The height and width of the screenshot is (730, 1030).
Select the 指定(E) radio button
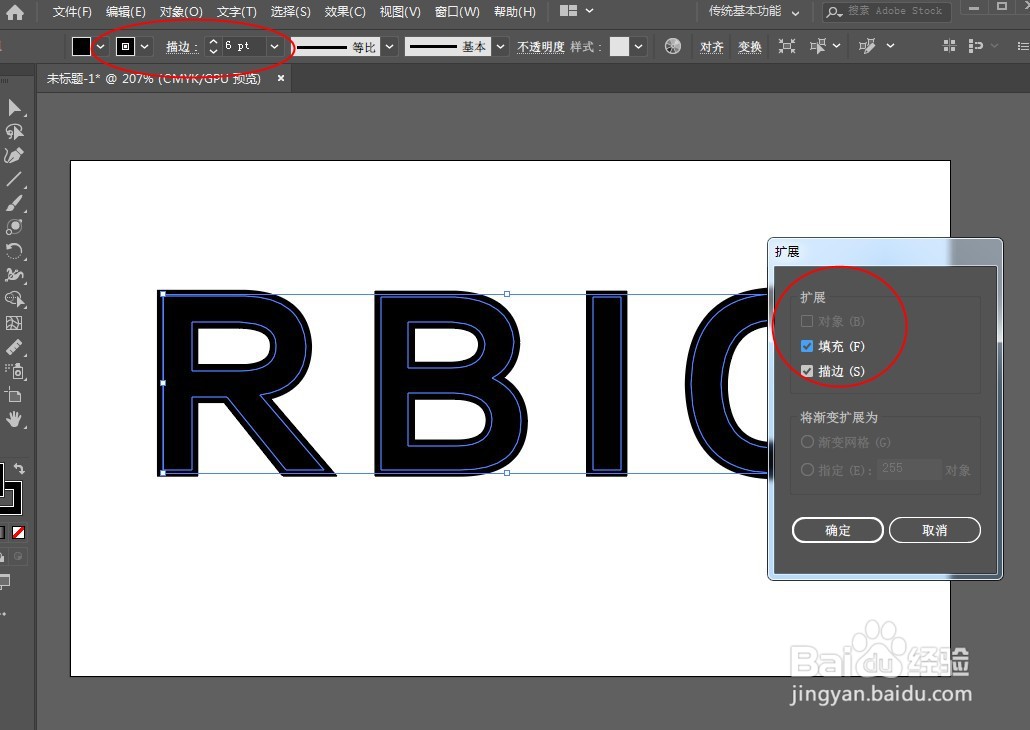click(807, 470)
